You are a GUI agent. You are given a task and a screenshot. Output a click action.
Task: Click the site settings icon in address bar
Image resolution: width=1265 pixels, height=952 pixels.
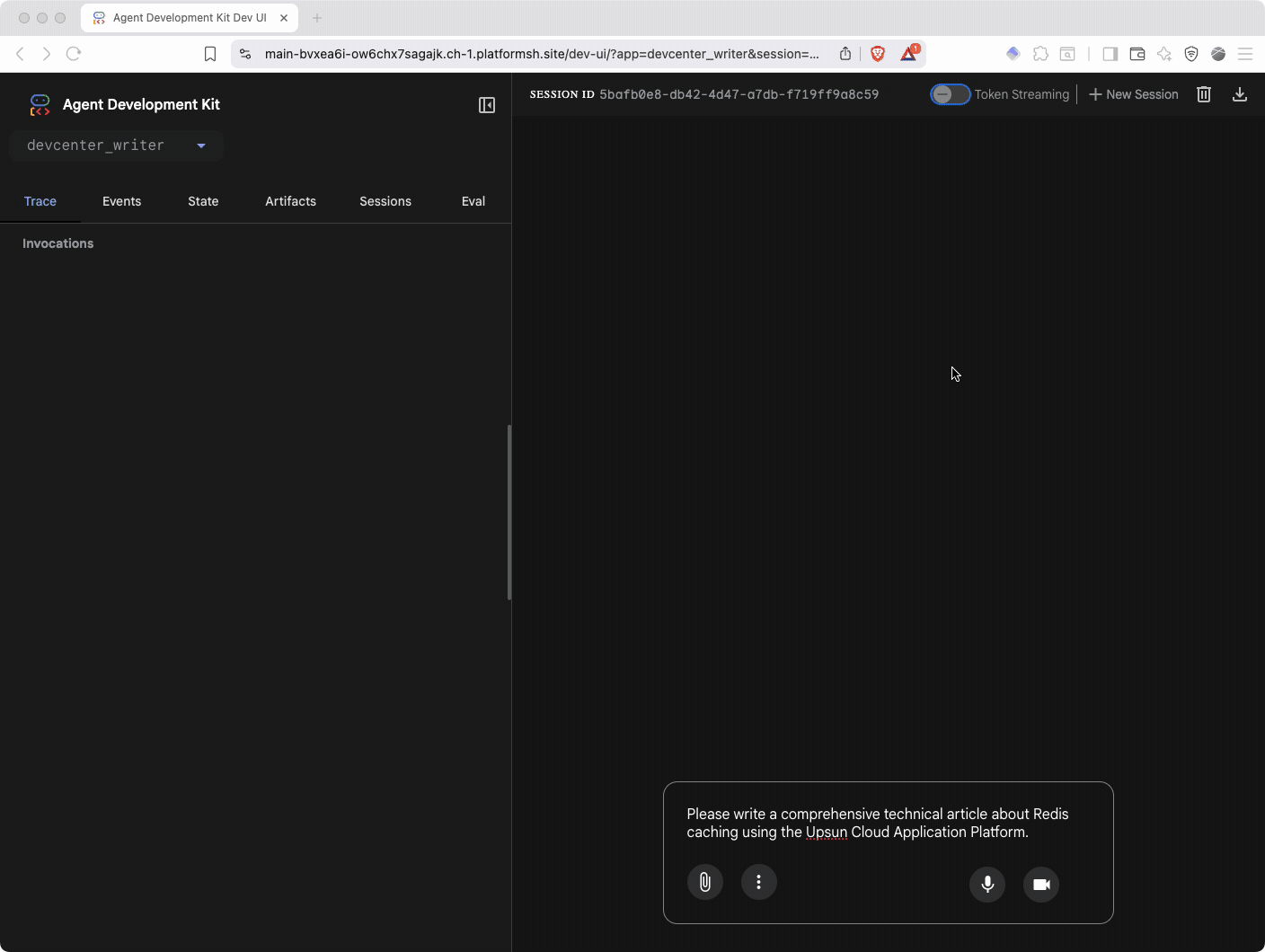[x=245, y=54]
